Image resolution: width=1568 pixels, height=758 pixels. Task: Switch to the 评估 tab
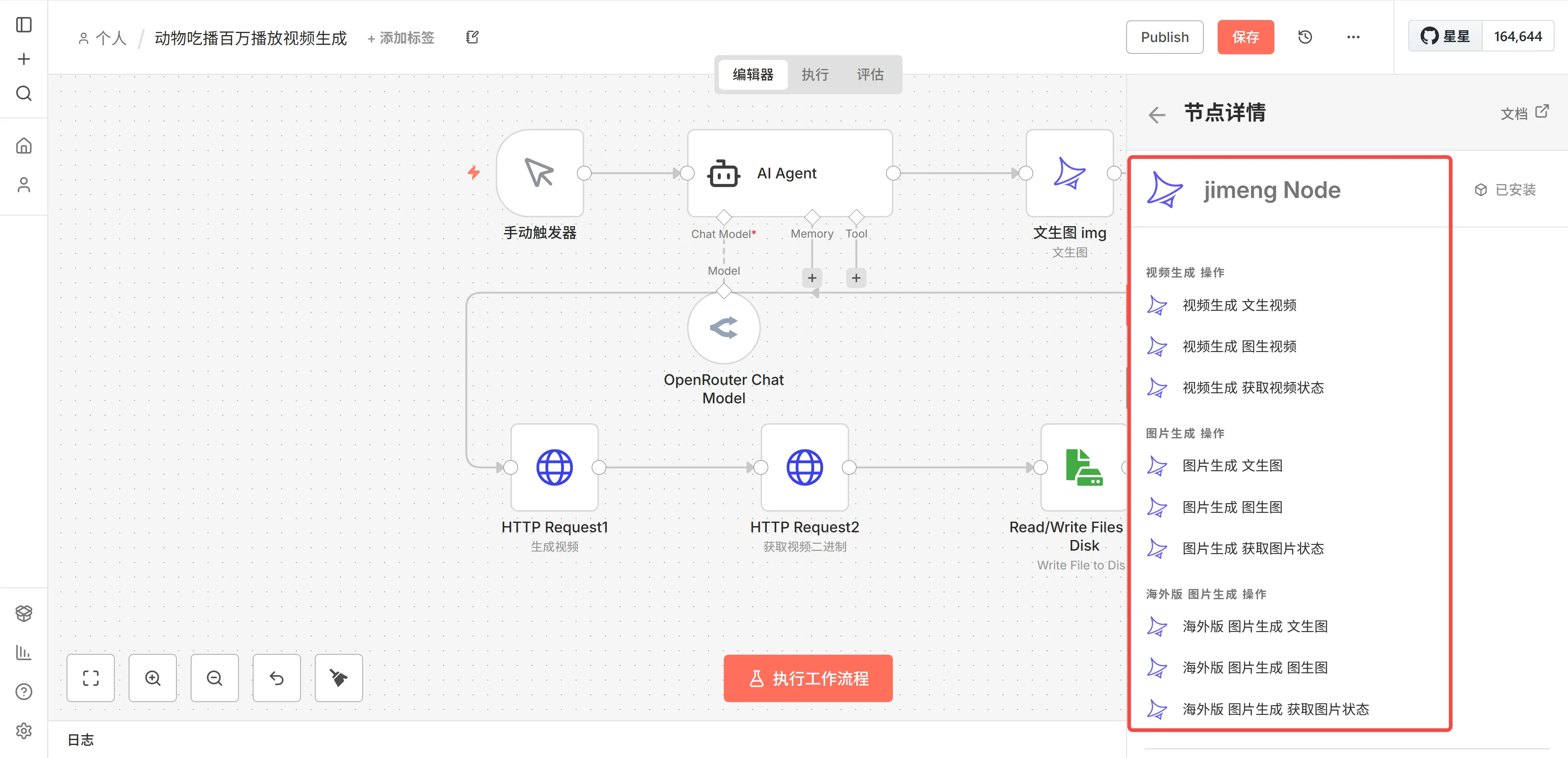tap(870, 74)
